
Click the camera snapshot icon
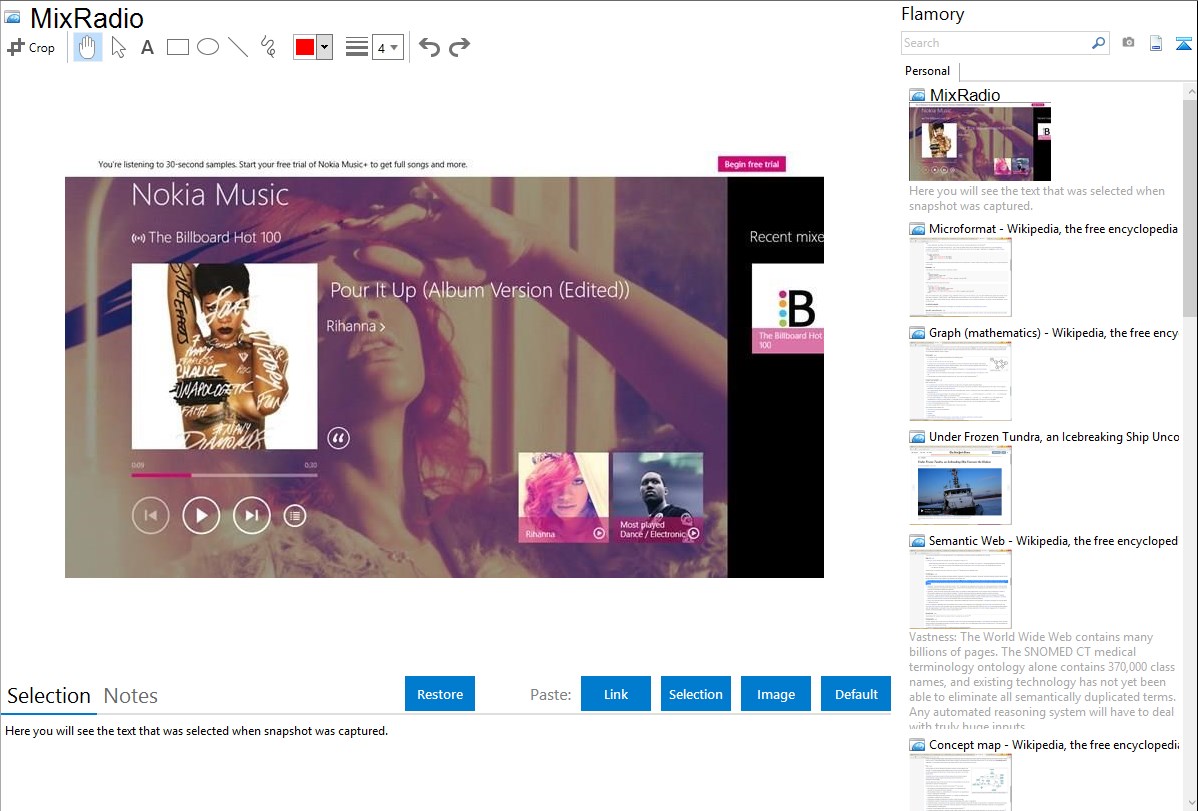(x=1128, y=43)
